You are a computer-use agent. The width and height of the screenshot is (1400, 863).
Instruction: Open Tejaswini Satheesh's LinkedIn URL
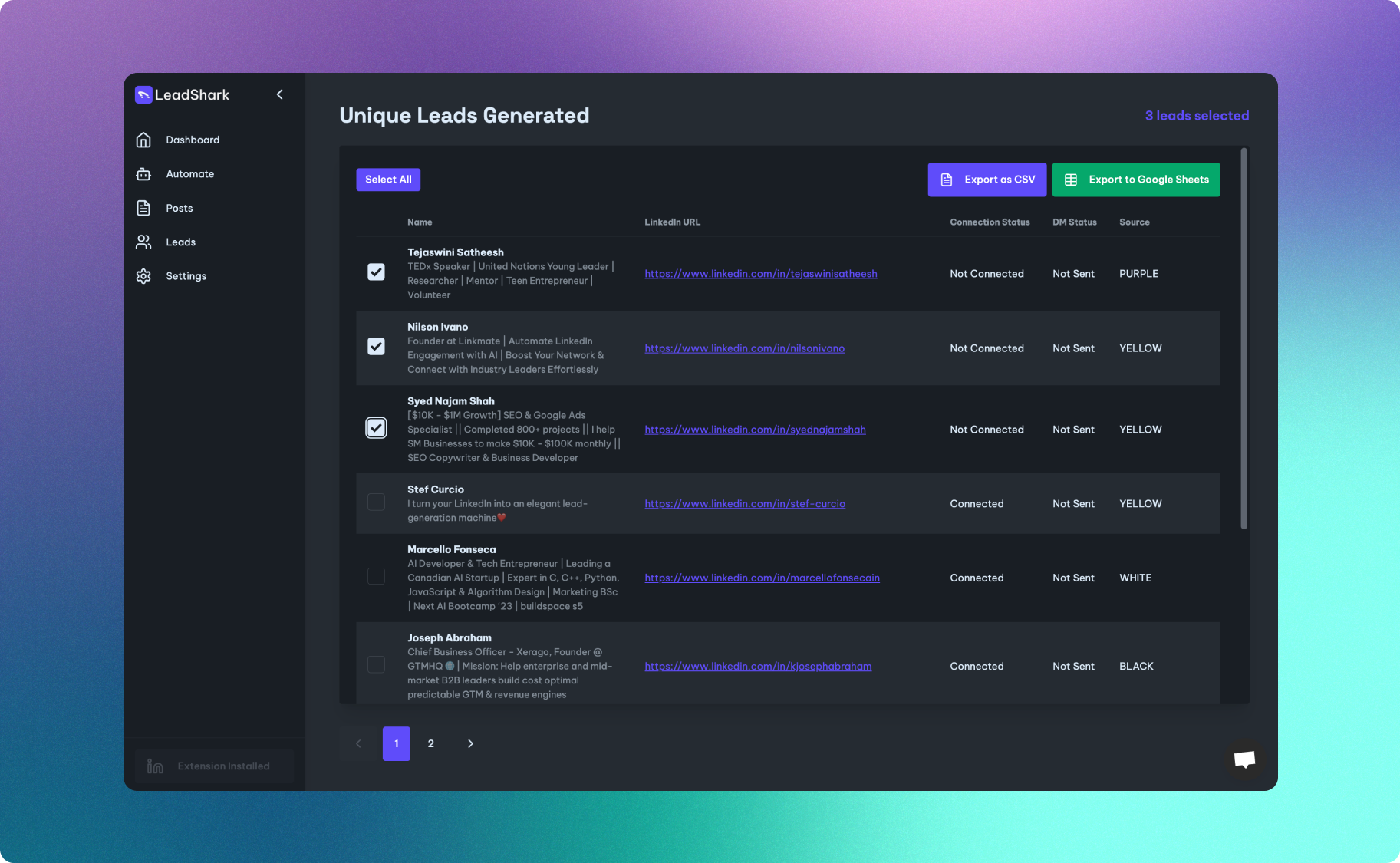coord(761,274)
